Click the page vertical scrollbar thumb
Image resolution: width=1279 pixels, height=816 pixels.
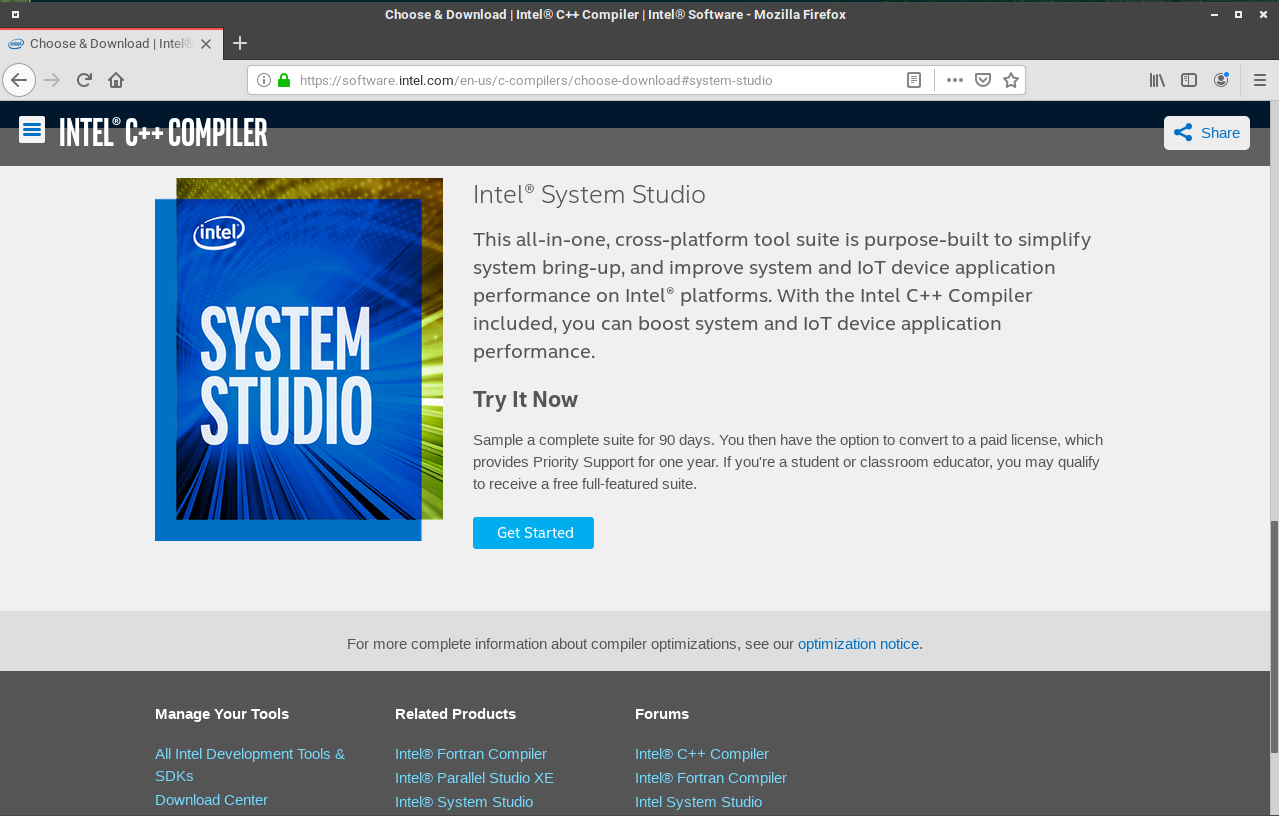(x=1273, y=636)
